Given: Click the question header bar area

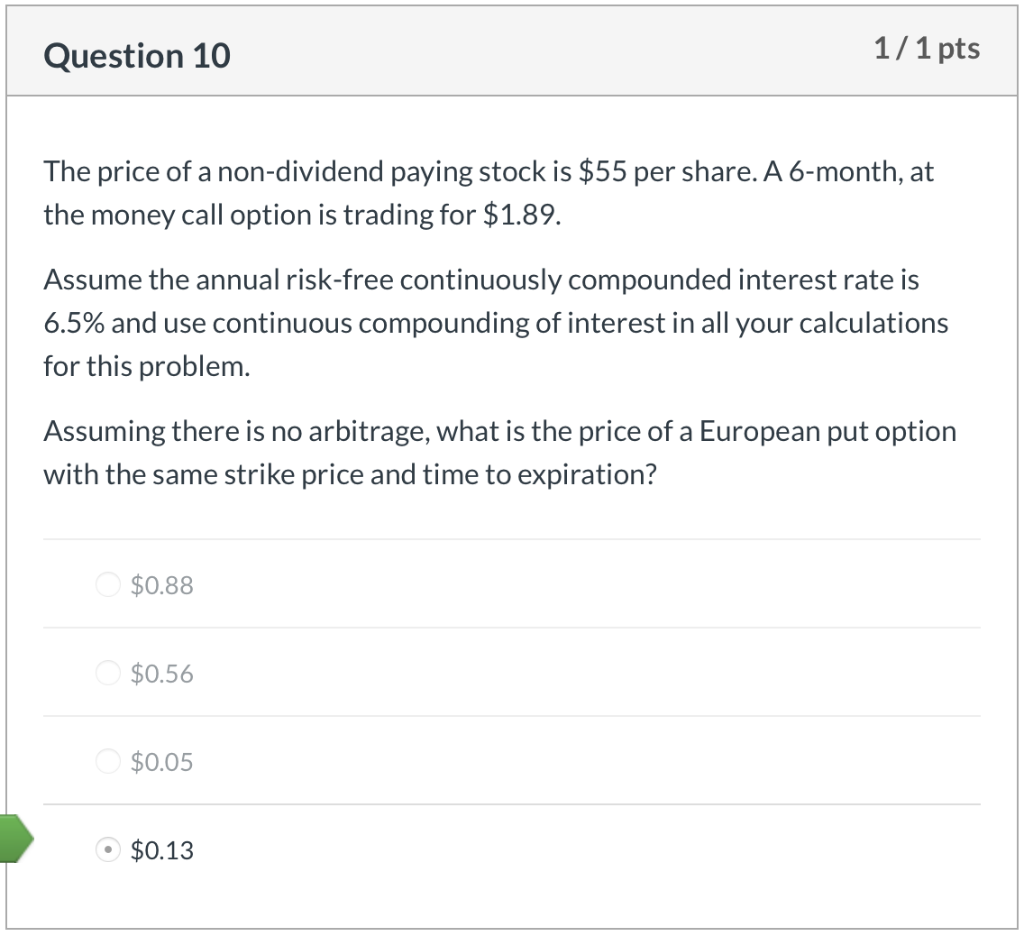Looking at the screenshot, I should (x=512, y=52).
